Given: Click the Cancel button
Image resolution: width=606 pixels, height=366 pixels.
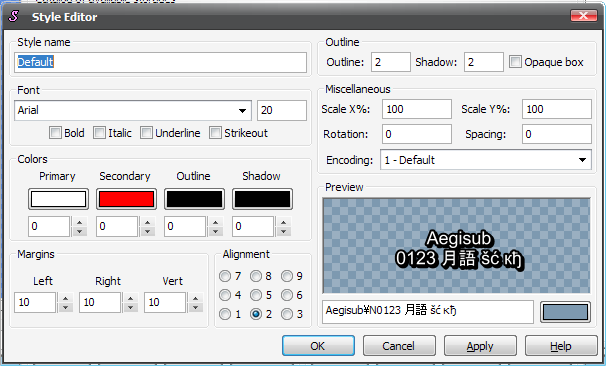Looking at the screenshot, I should [x=399, y=346].
